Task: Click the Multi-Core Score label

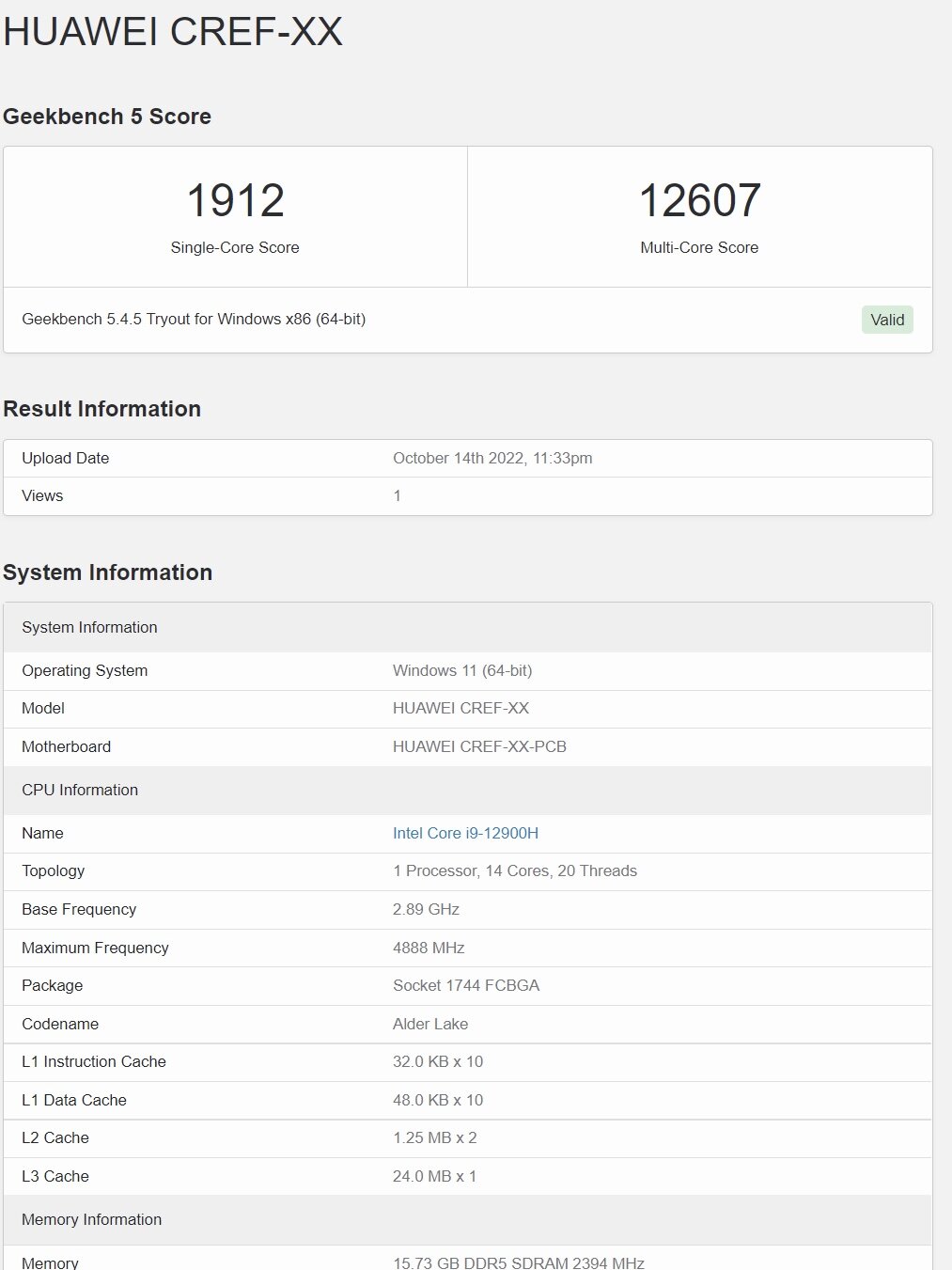Action: click(x=699, y=247)
